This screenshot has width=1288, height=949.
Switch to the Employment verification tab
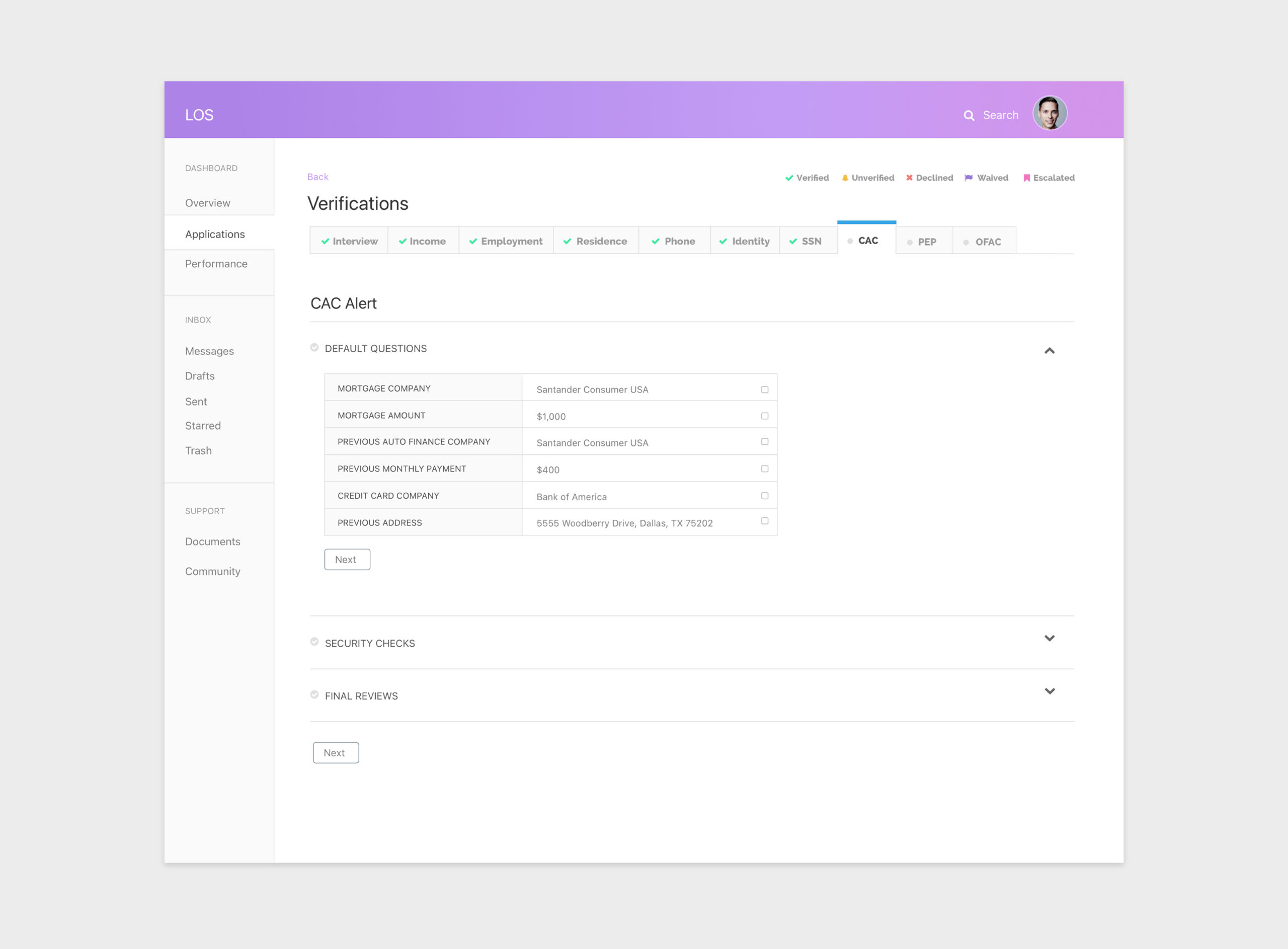pyautogui.click(x=506, y=241)
